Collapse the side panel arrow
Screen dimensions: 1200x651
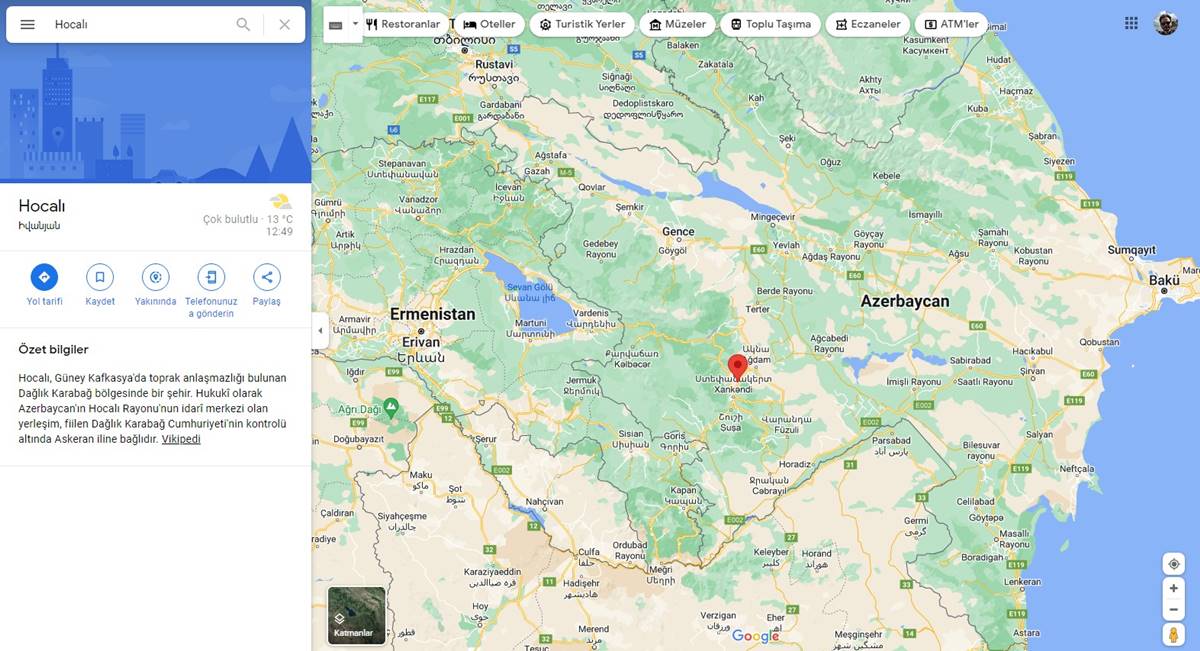[320, 331]
